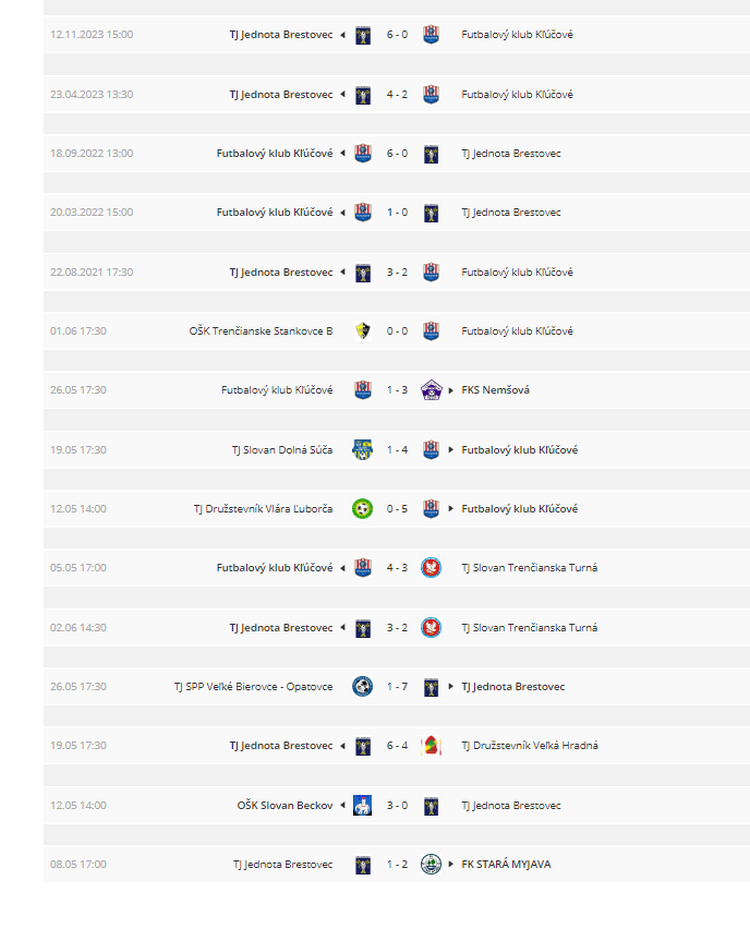Click TJ Družstevník Veľká Hradná crest
The image size is (750, 929).
coord(431,746)
